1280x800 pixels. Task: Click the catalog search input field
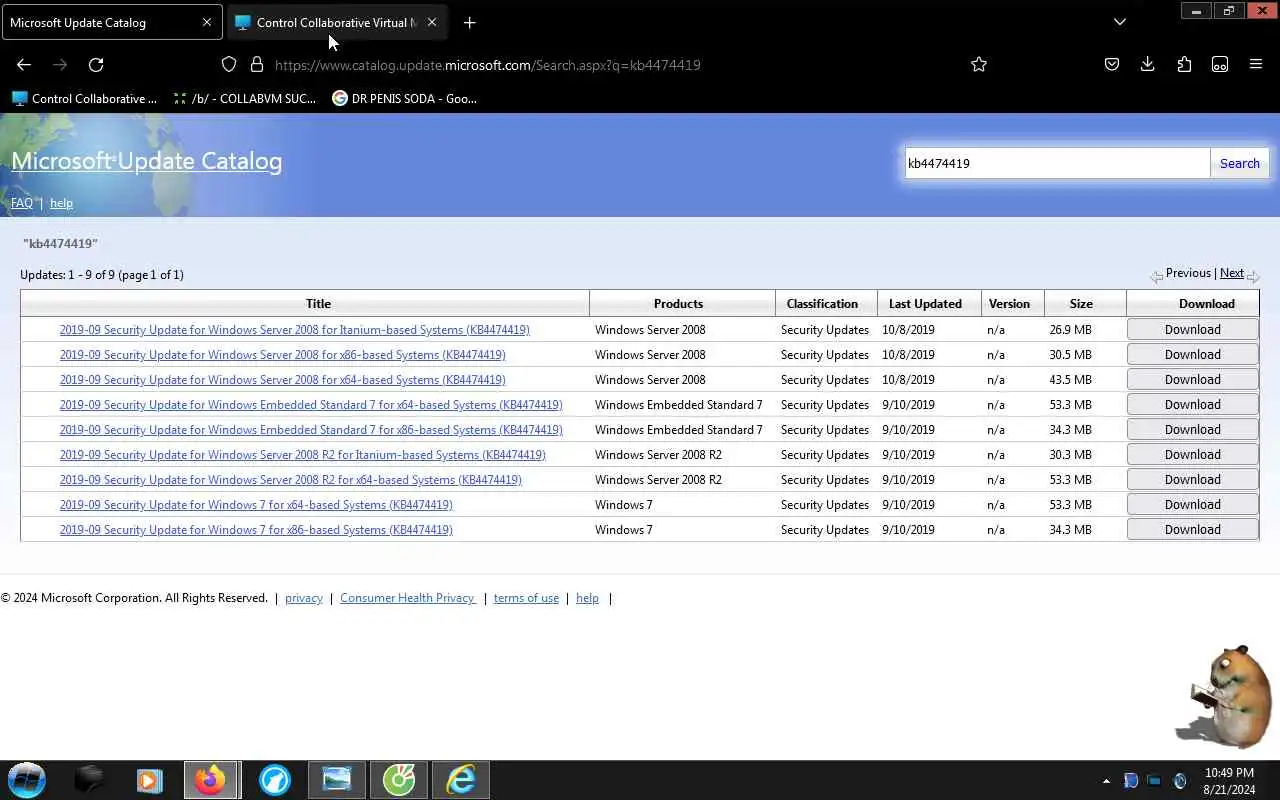[1057, 163]
